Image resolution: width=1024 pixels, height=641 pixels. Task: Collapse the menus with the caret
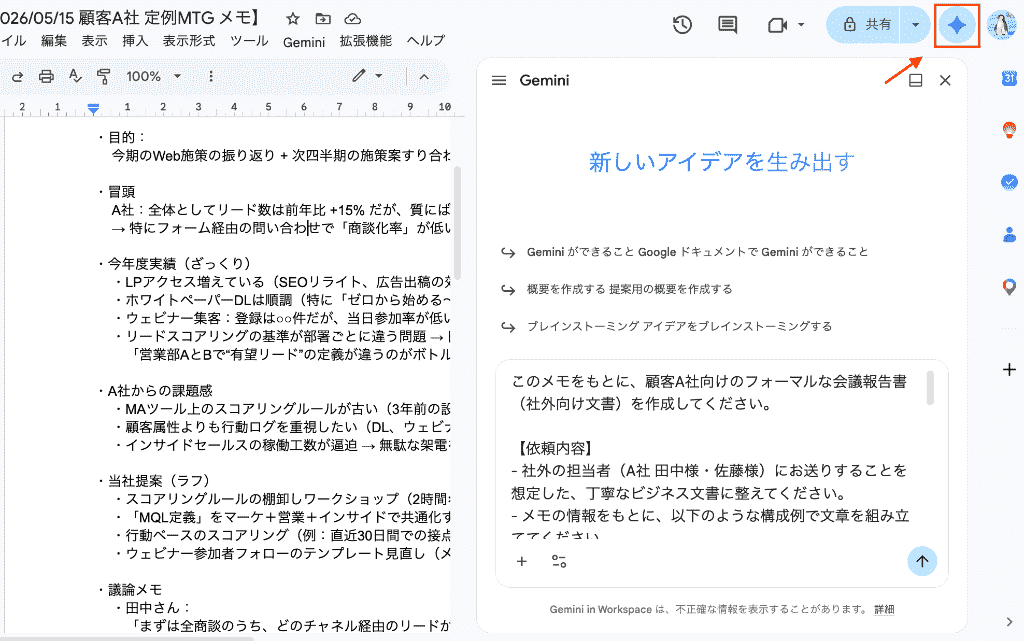[424, 76]
